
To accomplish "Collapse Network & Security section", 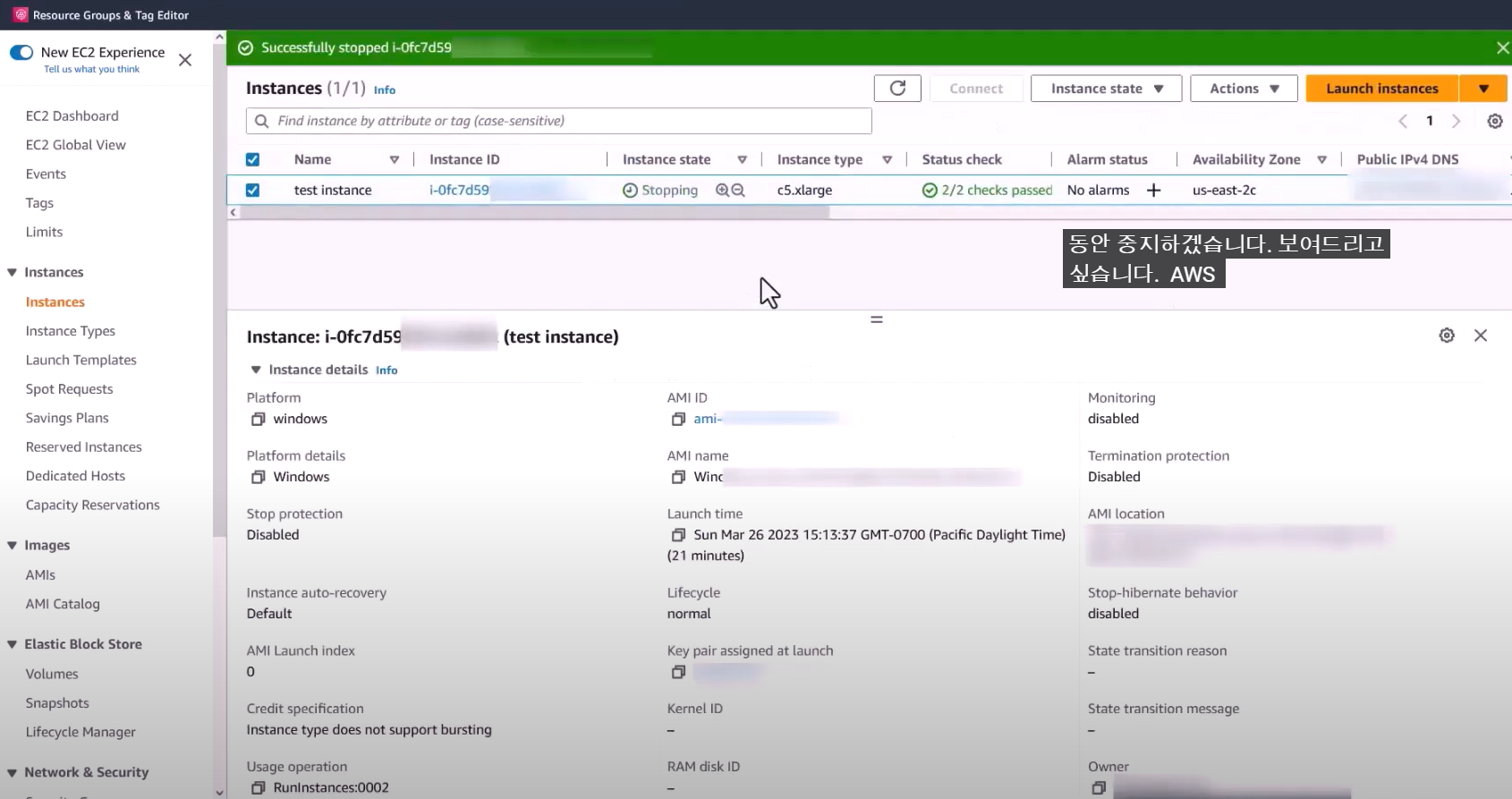I will [13, 772].
